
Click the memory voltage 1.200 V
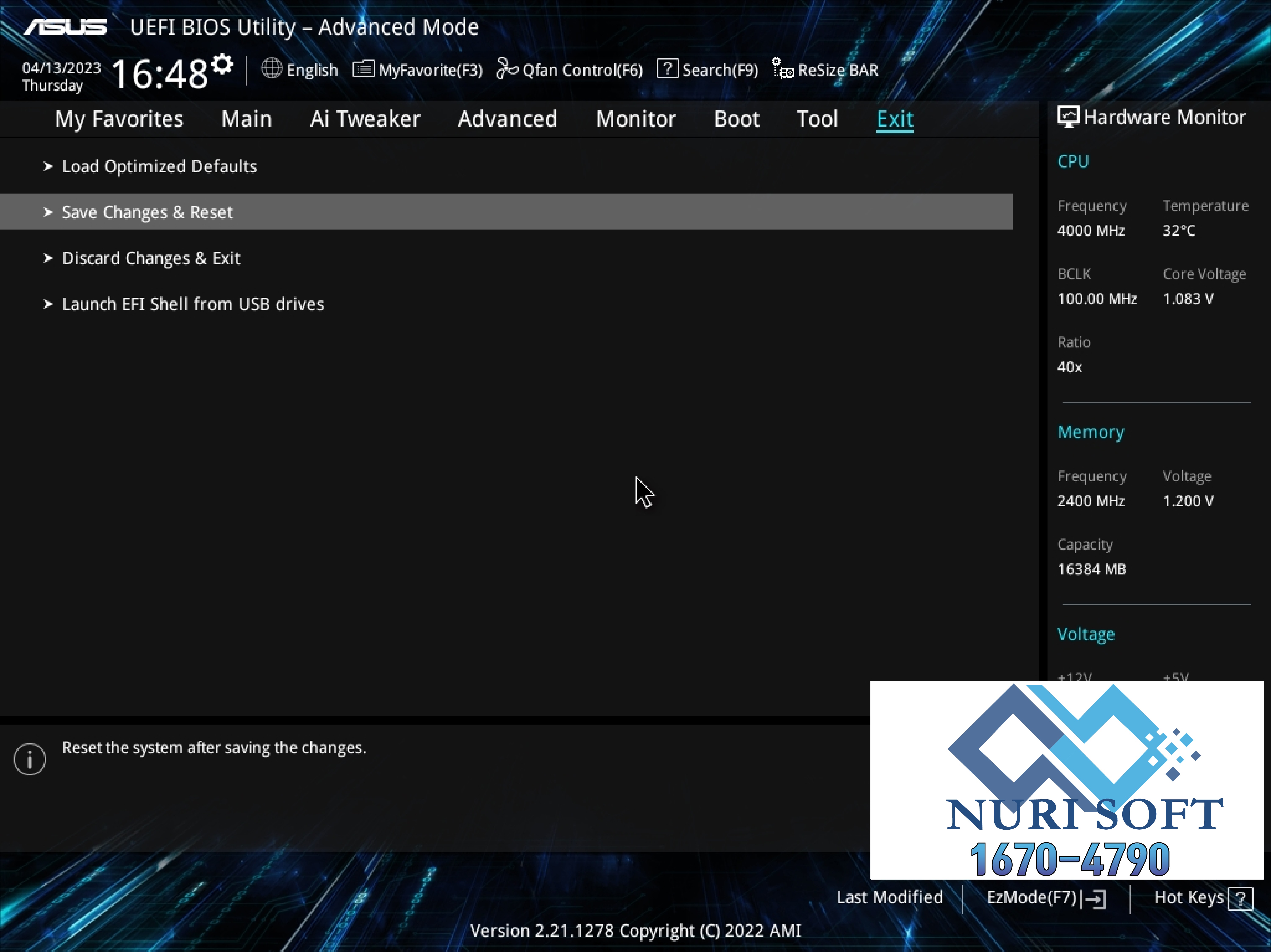click(x=1188, y=501)
